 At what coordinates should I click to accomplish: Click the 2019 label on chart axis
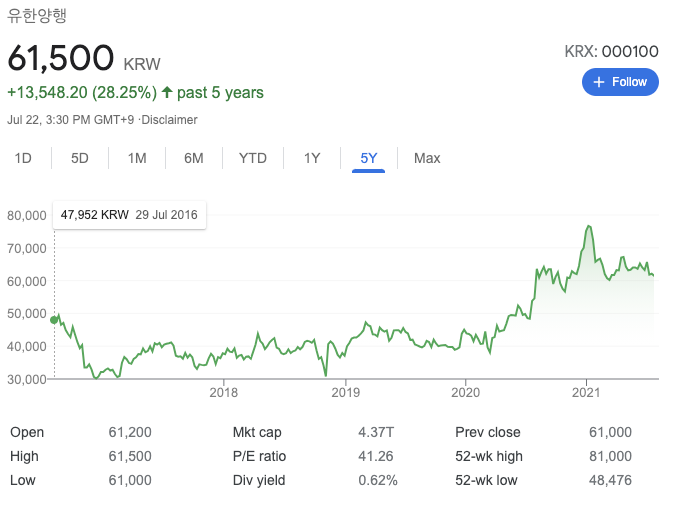(346, 393)
